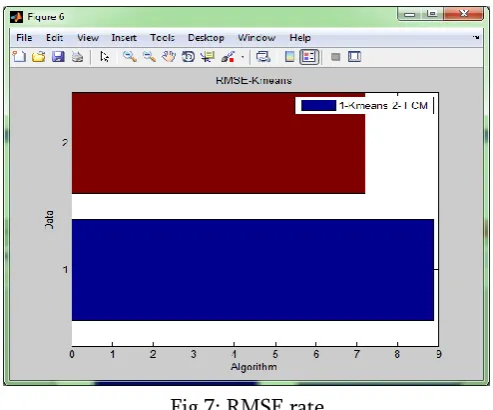Toggle the Insert Legend toolbar button
This screenshot has width=493, height=410.
tap(309, 57)
